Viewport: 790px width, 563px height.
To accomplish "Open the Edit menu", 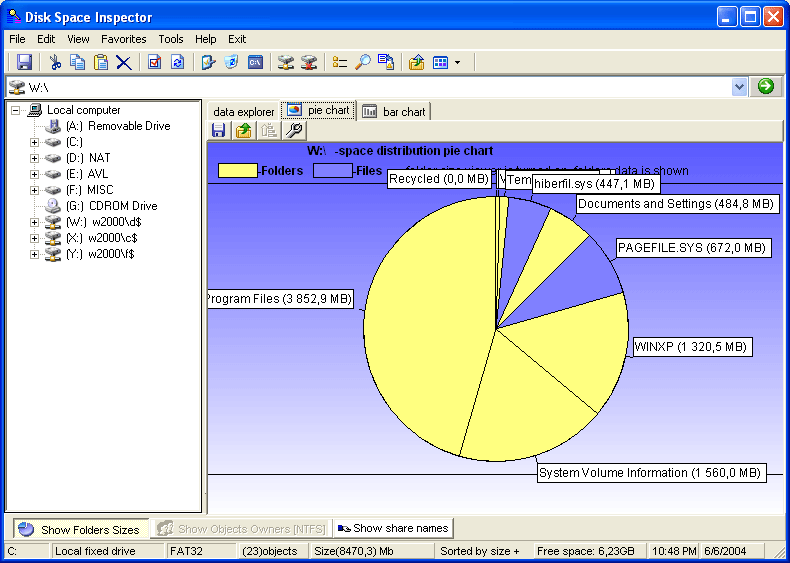I will [x=46, y=39].
